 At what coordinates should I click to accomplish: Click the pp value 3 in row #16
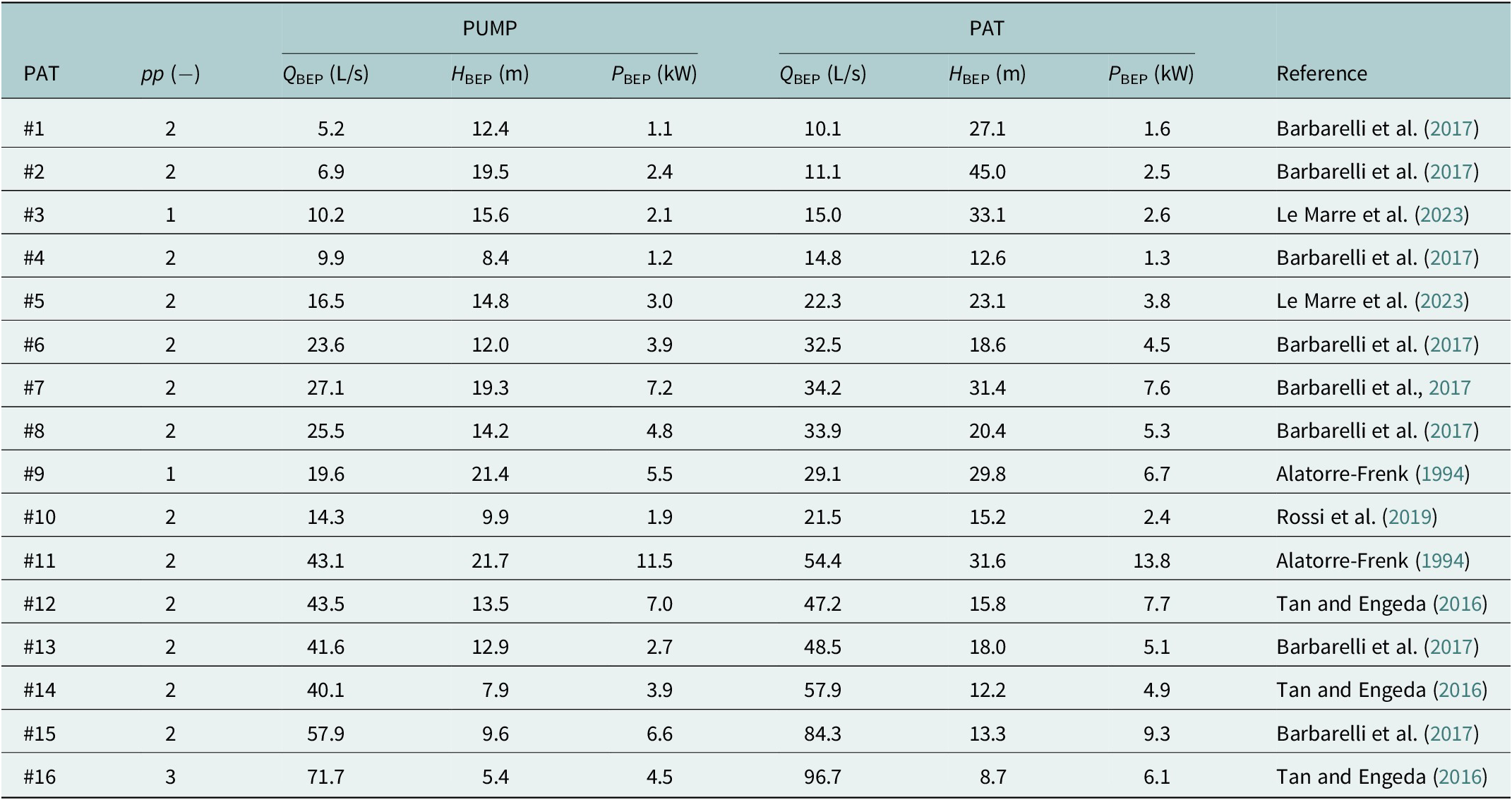(x=170, y=777)
